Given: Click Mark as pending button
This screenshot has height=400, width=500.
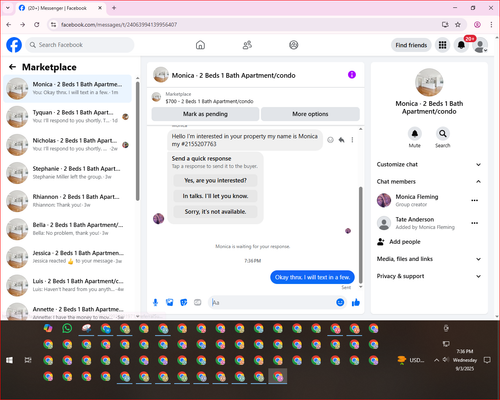Looking at the screenshot, I should coord(205,114).
